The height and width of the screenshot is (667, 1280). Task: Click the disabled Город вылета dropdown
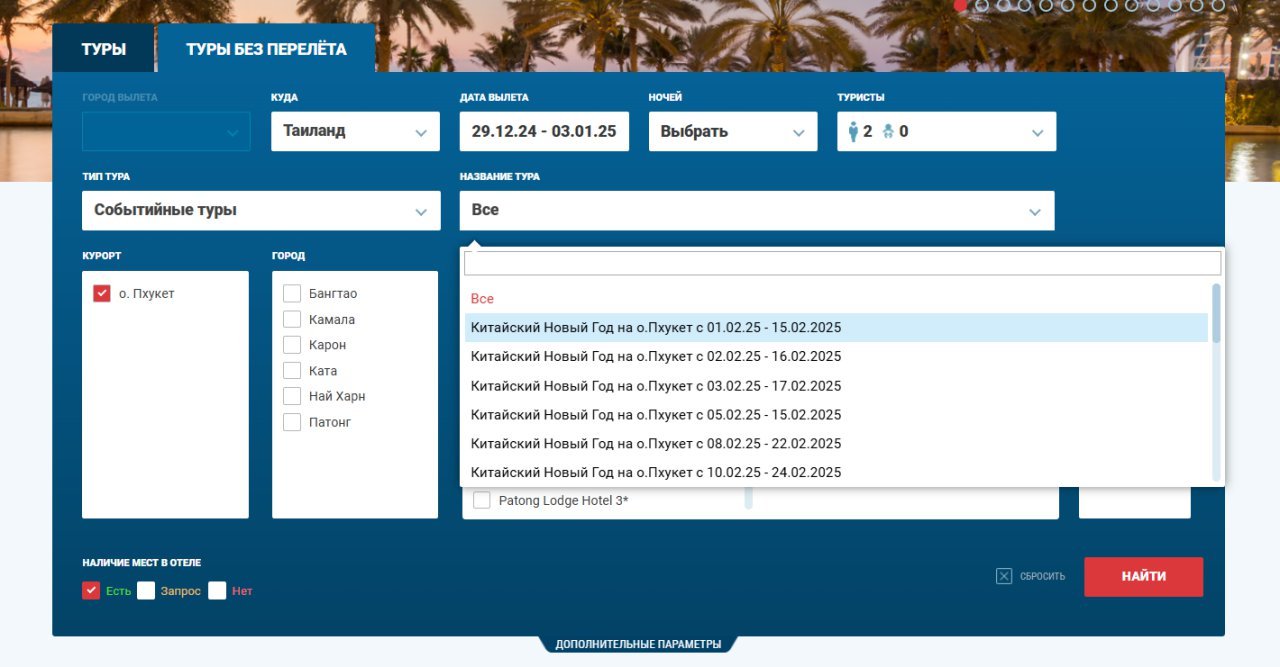pos(166,131)
